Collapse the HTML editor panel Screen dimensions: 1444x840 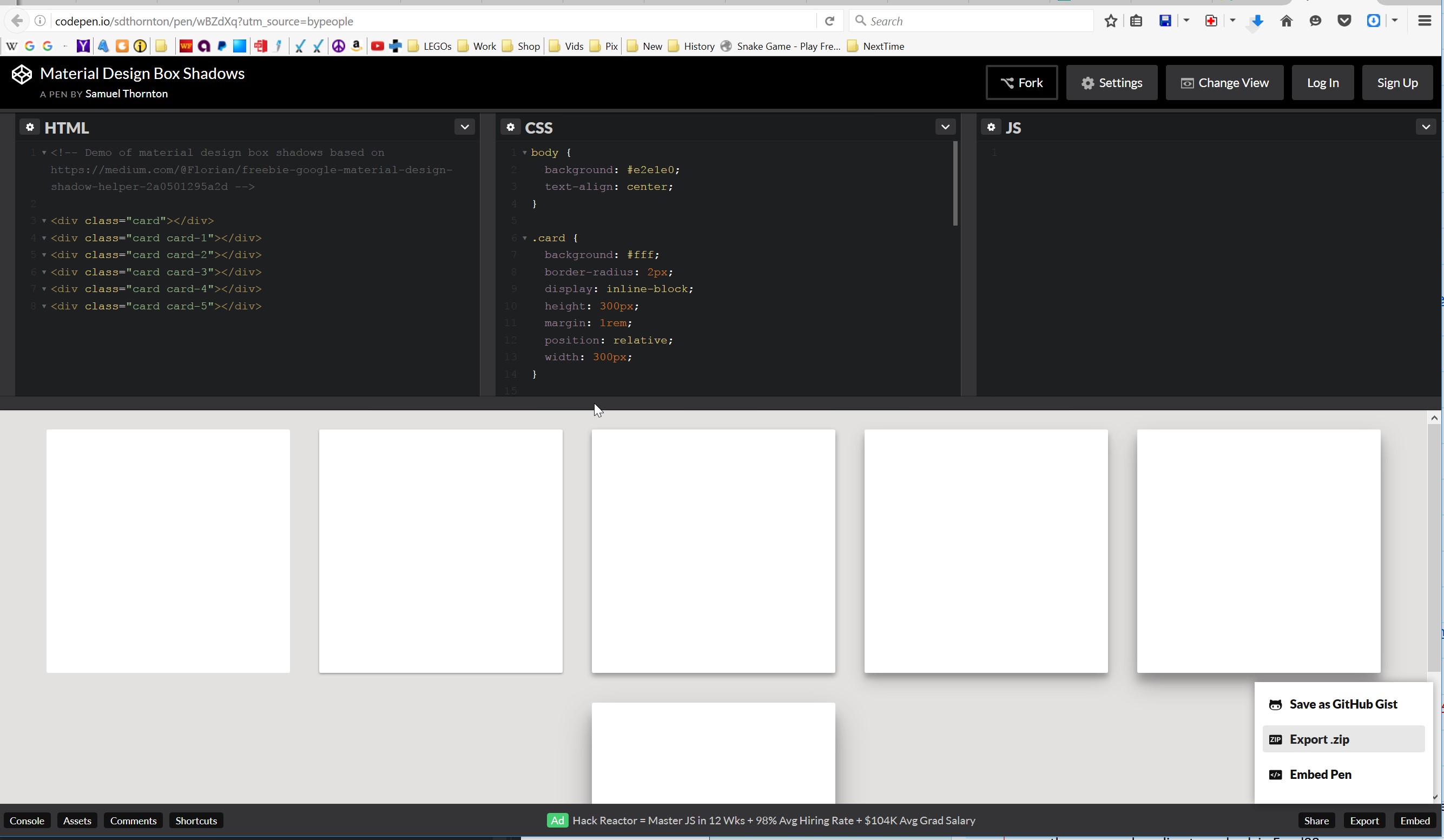(464, 127)
